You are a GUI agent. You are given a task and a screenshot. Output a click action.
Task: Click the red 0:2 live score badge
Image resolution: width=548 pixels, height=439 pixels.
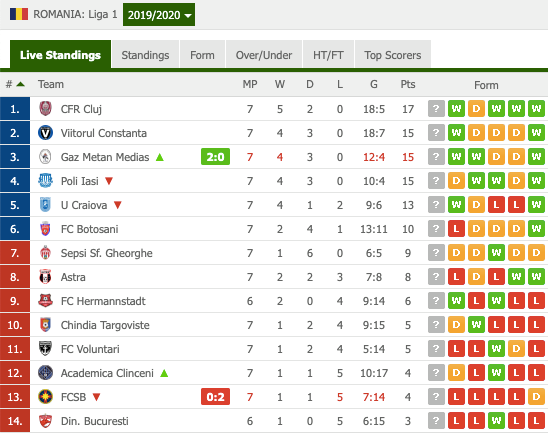215,397
